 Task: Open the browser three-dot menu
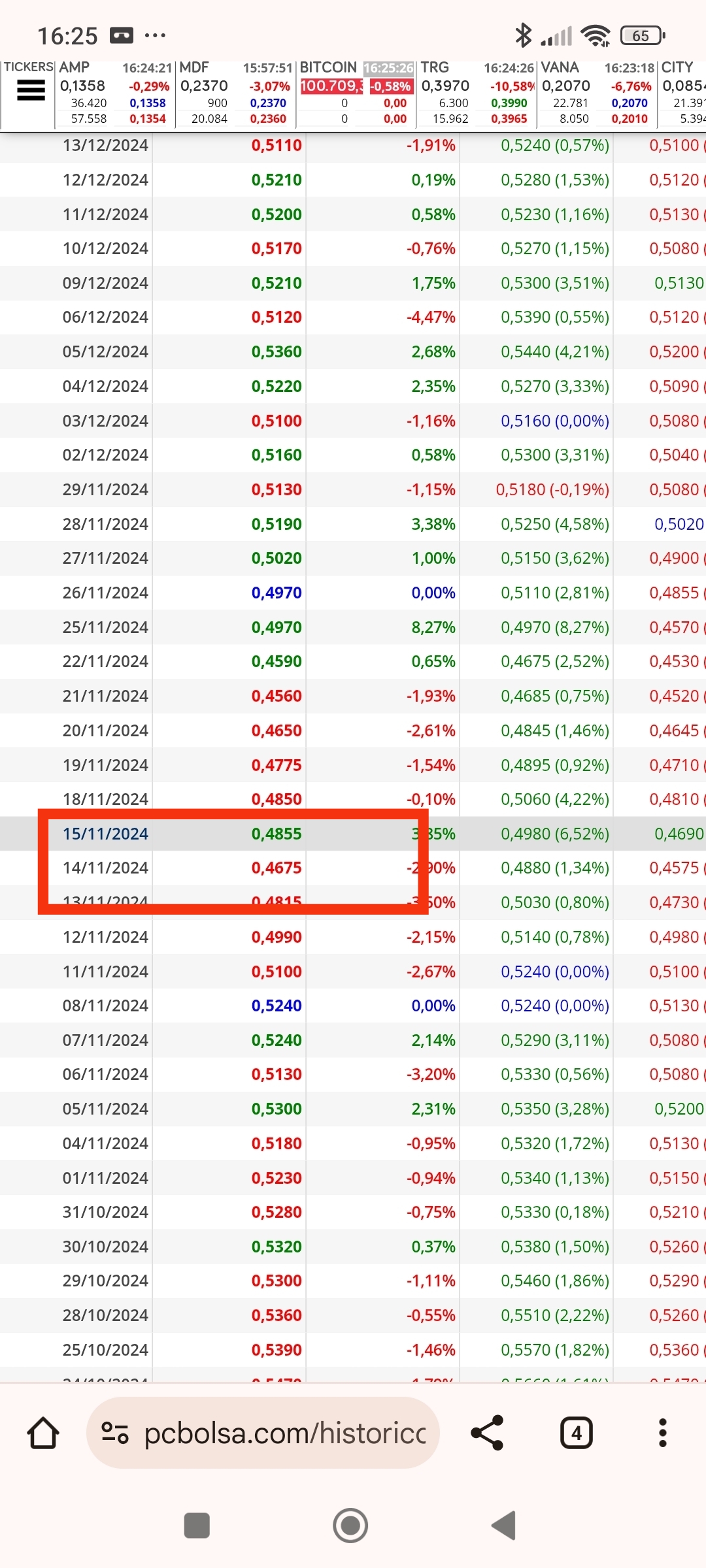662,1433
